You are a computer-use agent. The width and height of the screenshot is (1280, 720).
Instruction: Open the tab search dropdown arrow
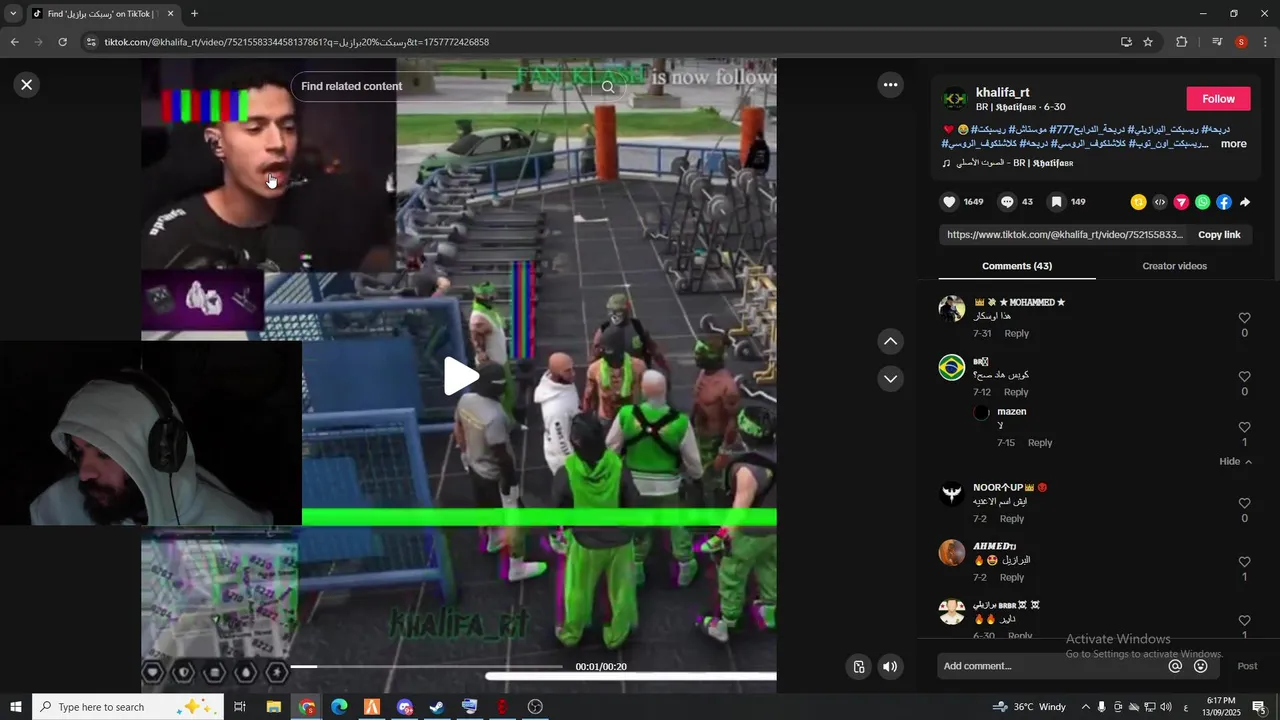13,14
